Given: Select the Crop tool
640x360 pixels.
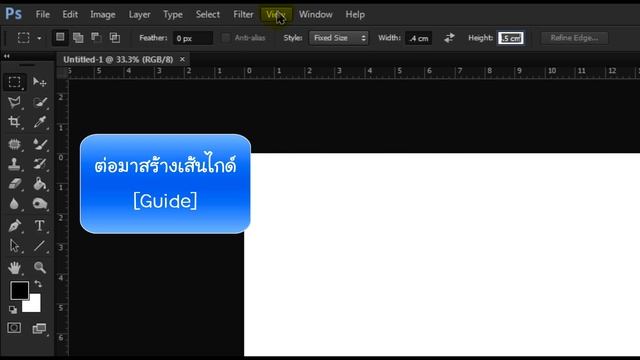Looking at the screenshot, I should (x=15, y=122).
